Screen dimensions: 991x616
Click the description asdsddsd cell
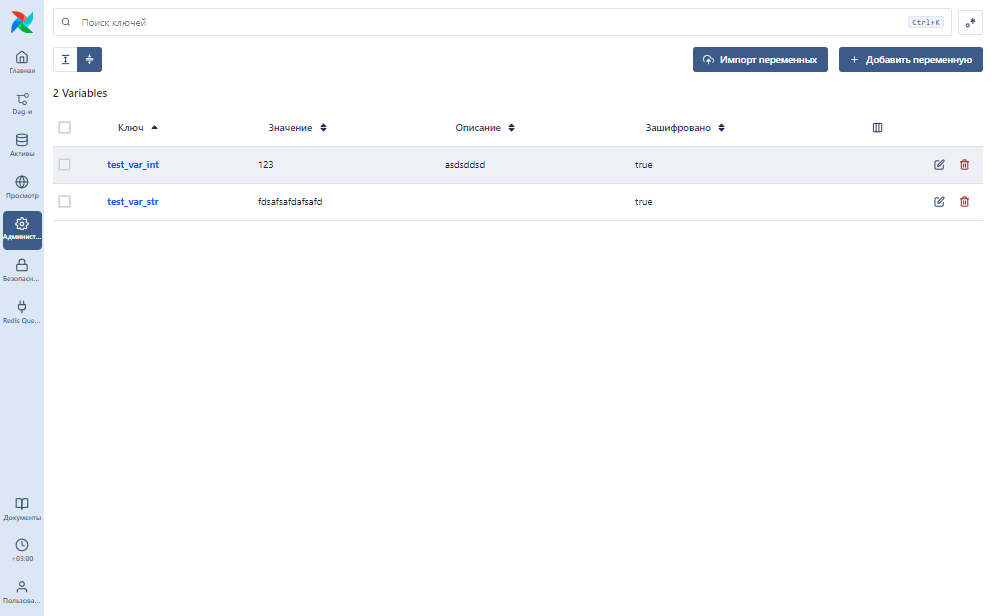click(465, 165)
